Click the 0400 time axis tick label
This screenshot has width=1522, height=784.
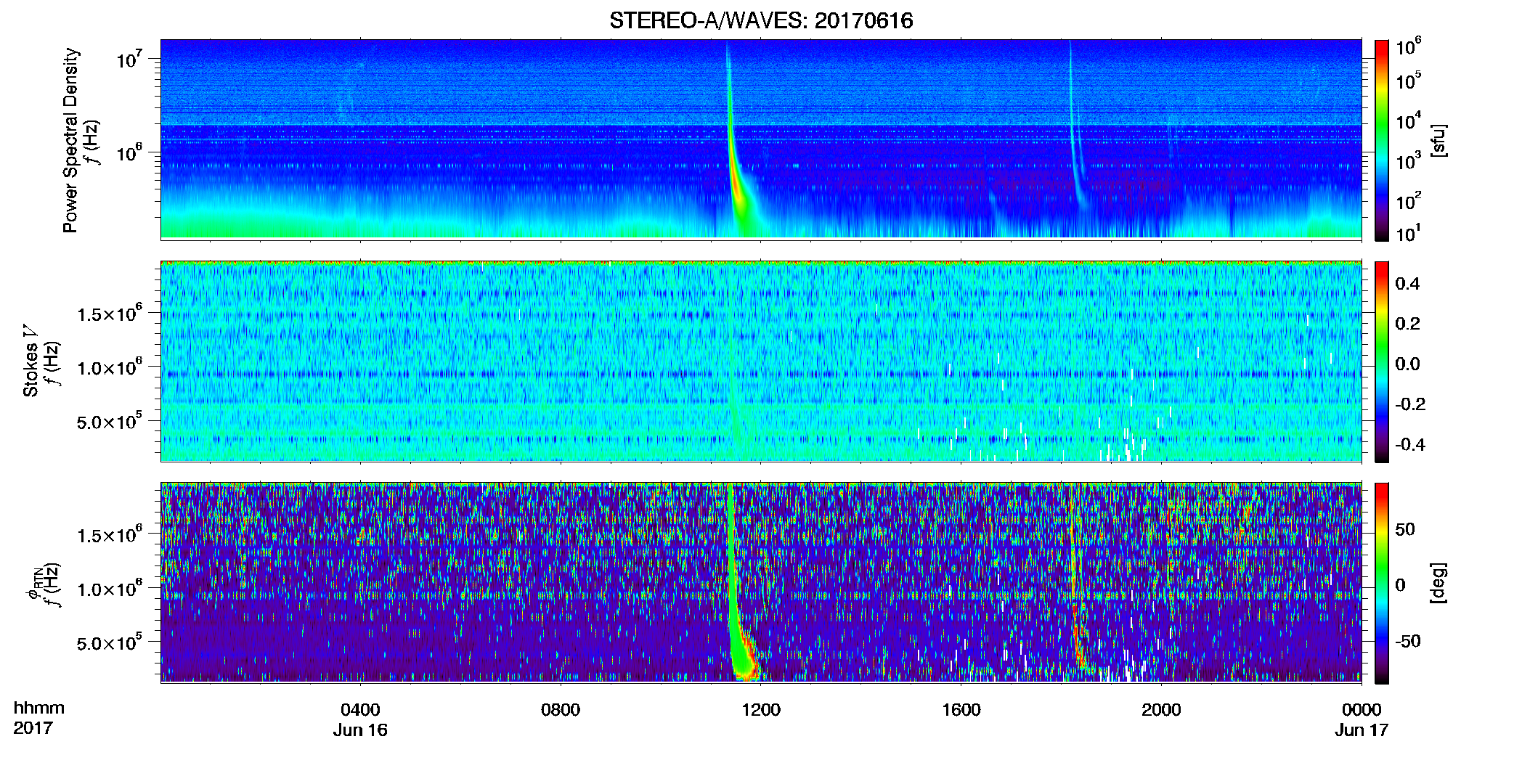tap(360, 709)
